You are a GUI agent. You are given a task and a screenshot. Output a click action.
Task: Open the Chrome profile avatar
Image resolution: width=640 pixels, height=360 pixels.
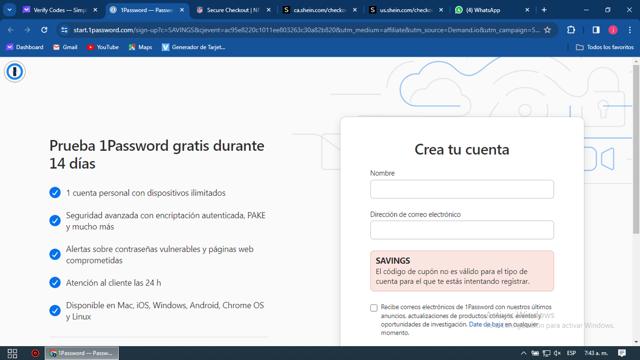tap(613, 30)
